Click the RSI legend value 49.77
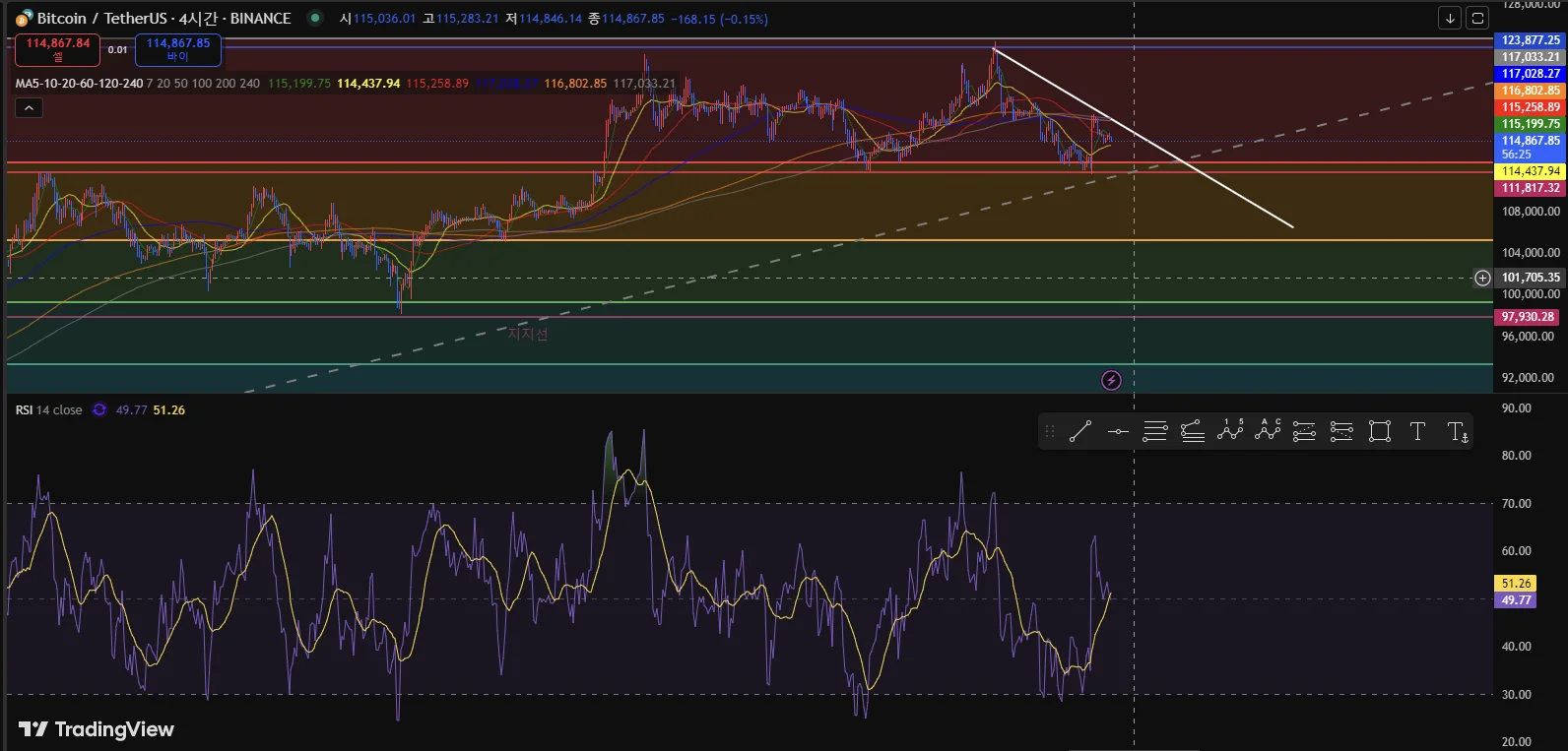The width and height of the screenshot is (1568, 751). 132,410
